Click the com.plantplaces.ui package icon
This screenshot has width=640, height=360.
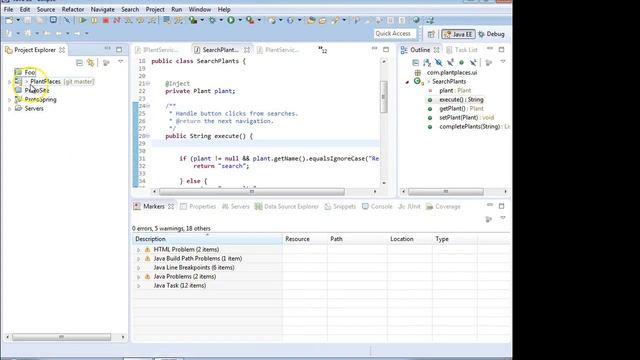point(418,73)
